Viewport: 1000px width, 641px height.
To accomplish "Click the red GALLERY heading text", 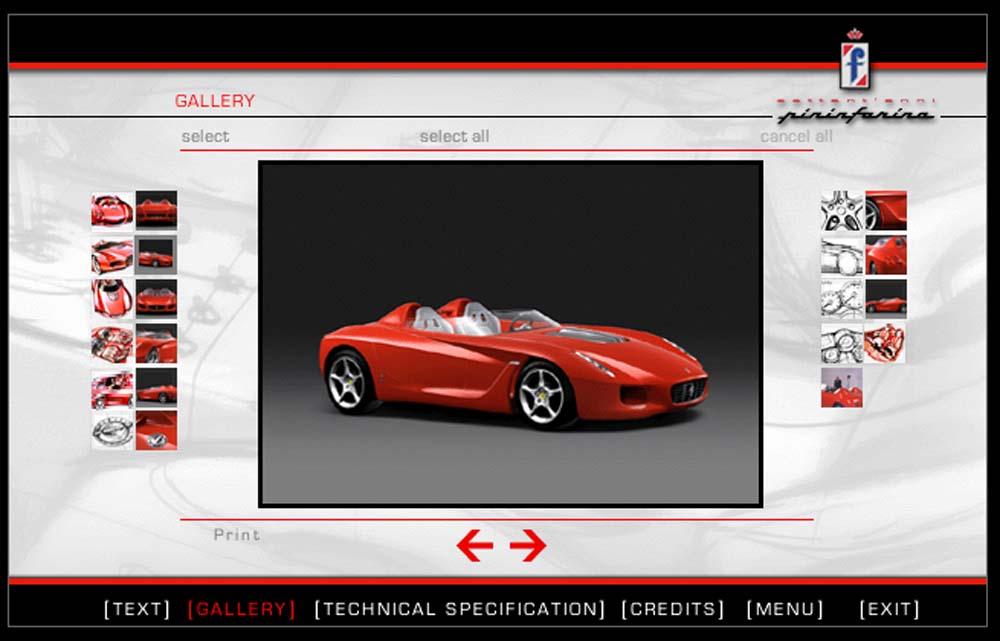I will (215, 101).
